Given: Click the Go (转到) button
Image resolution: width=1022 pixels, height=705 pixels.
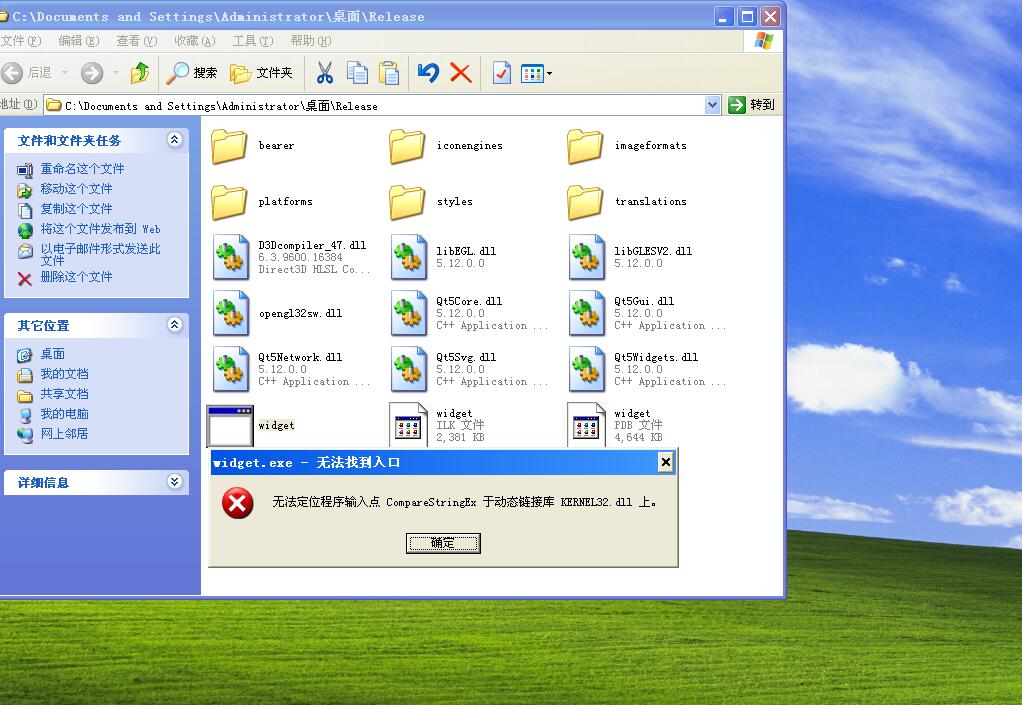Looking at the screenshot, I should pyautogui.click(x=752, y=105).
